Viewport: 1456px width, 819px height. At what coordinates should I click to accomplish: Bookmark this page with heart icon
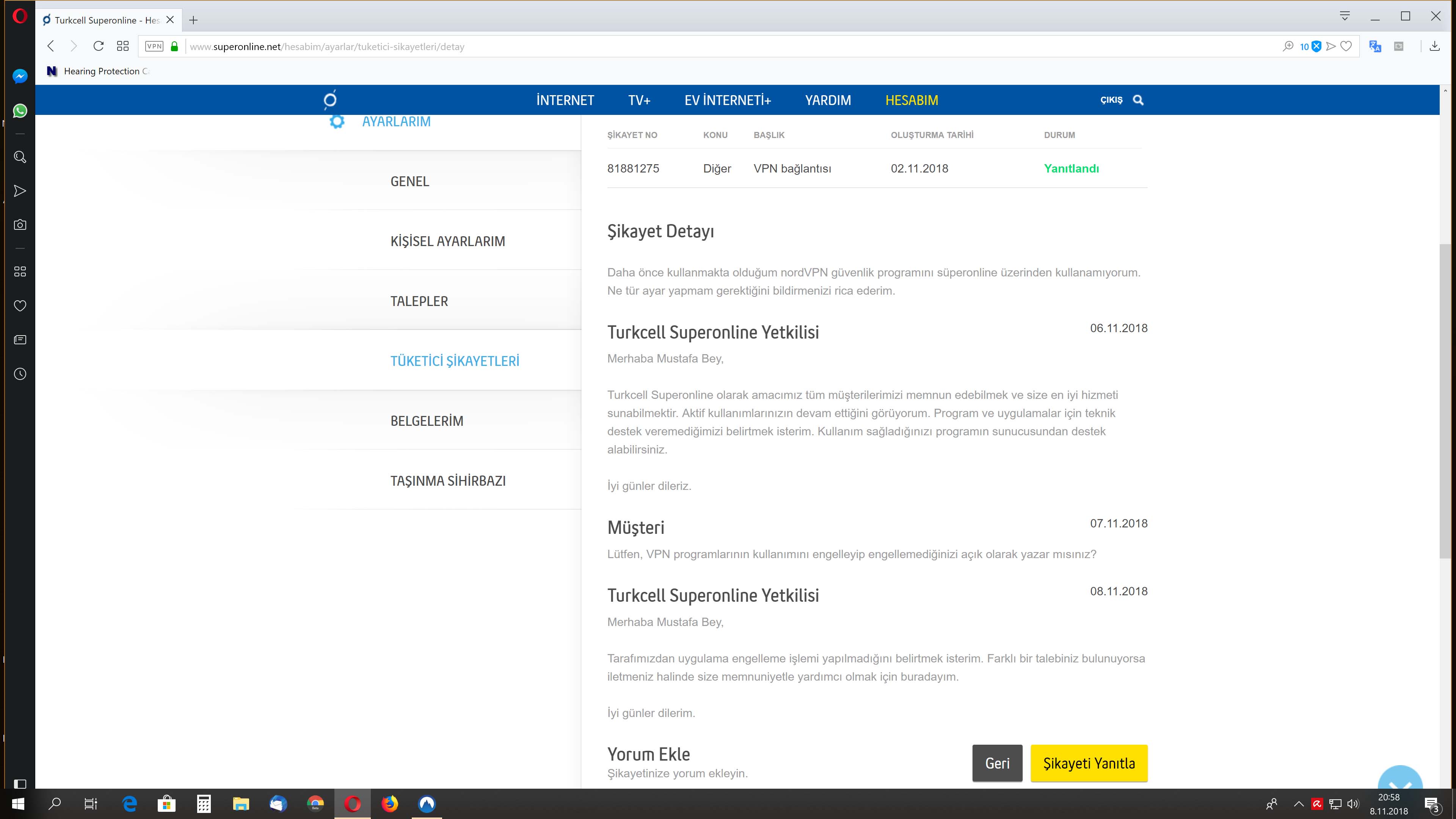1346,46
